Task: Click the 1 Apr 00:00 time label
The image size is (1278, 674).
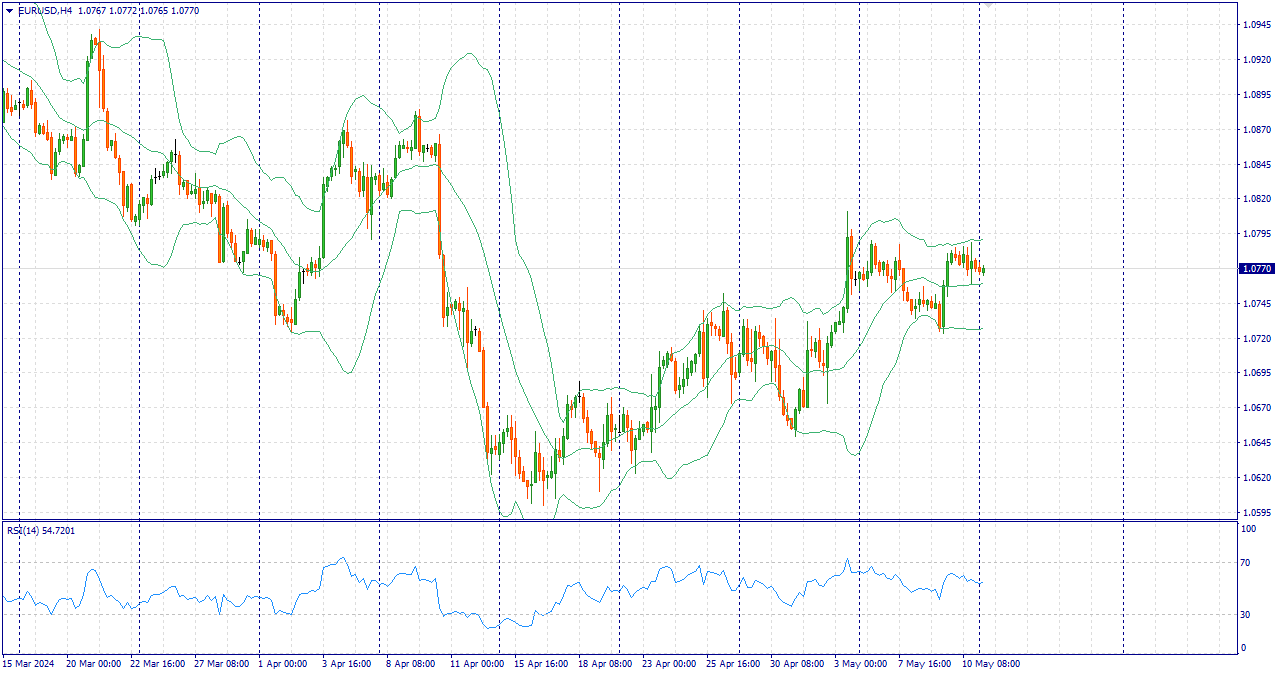Action: point(283,663)
